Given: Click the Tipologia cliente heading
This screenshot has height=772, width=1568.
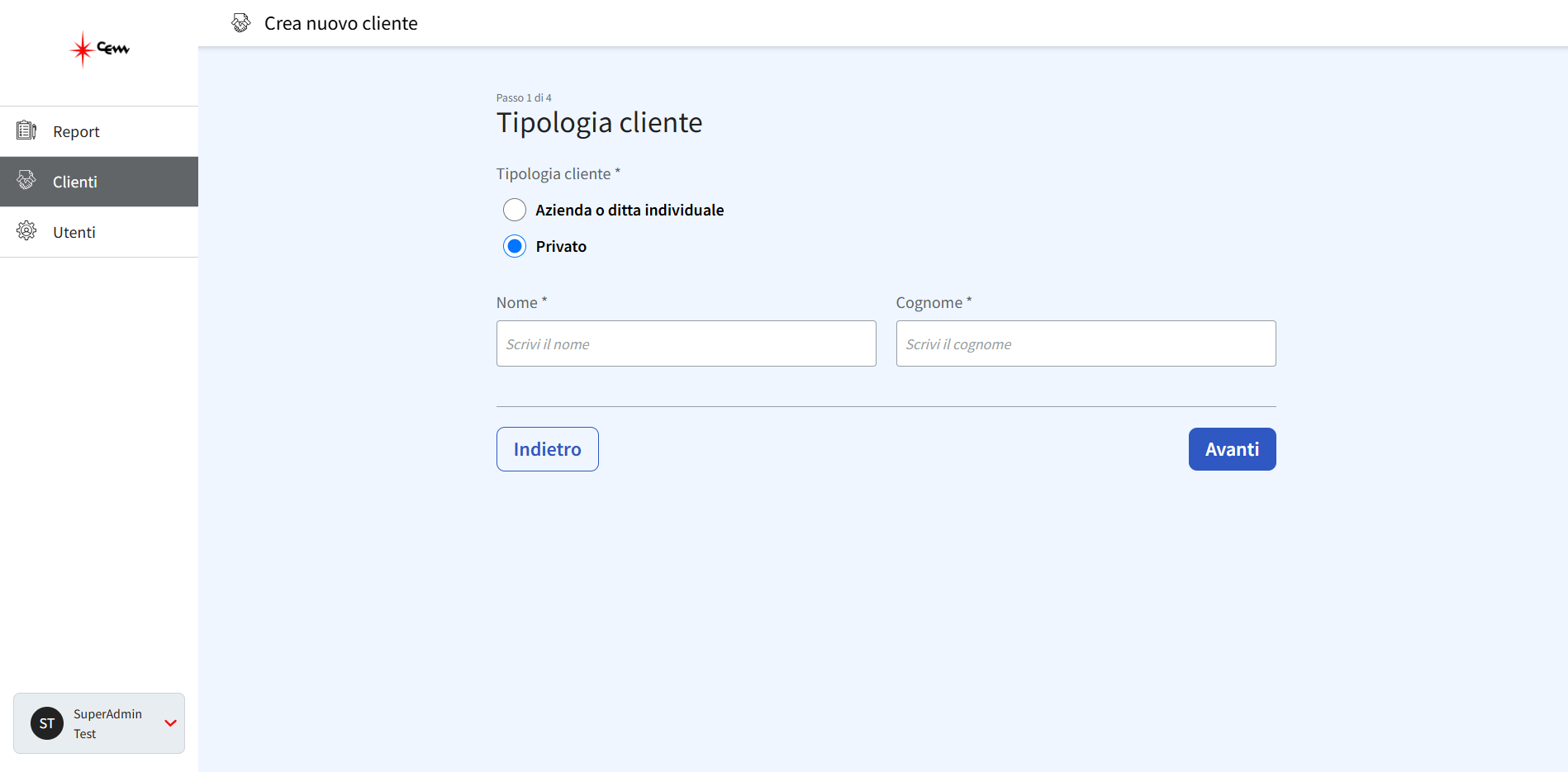Looking at the screenshot, I should click(x=600, y=123).
